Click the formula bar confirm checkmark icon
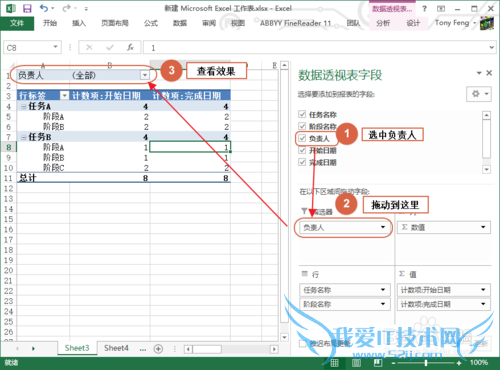Image resolution: width=500 pixels, height=370 pixels. (110, 47)
